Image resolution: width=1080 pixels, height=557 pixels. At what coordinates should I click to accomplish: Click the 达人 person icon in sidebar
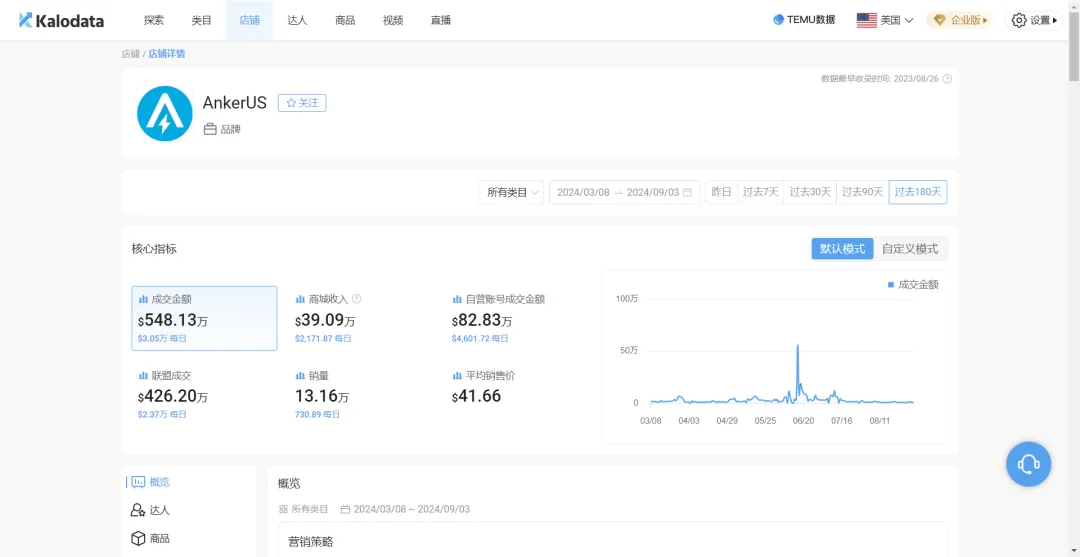138,510
